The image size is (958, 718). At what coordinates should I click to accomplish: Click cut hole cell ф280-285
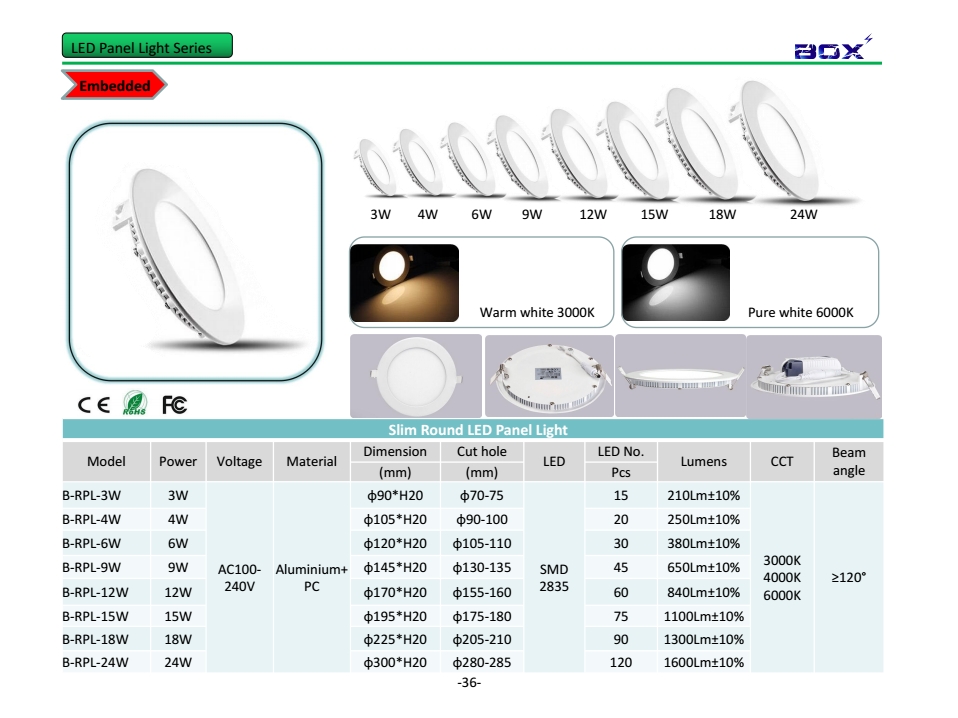click(482, 662)
